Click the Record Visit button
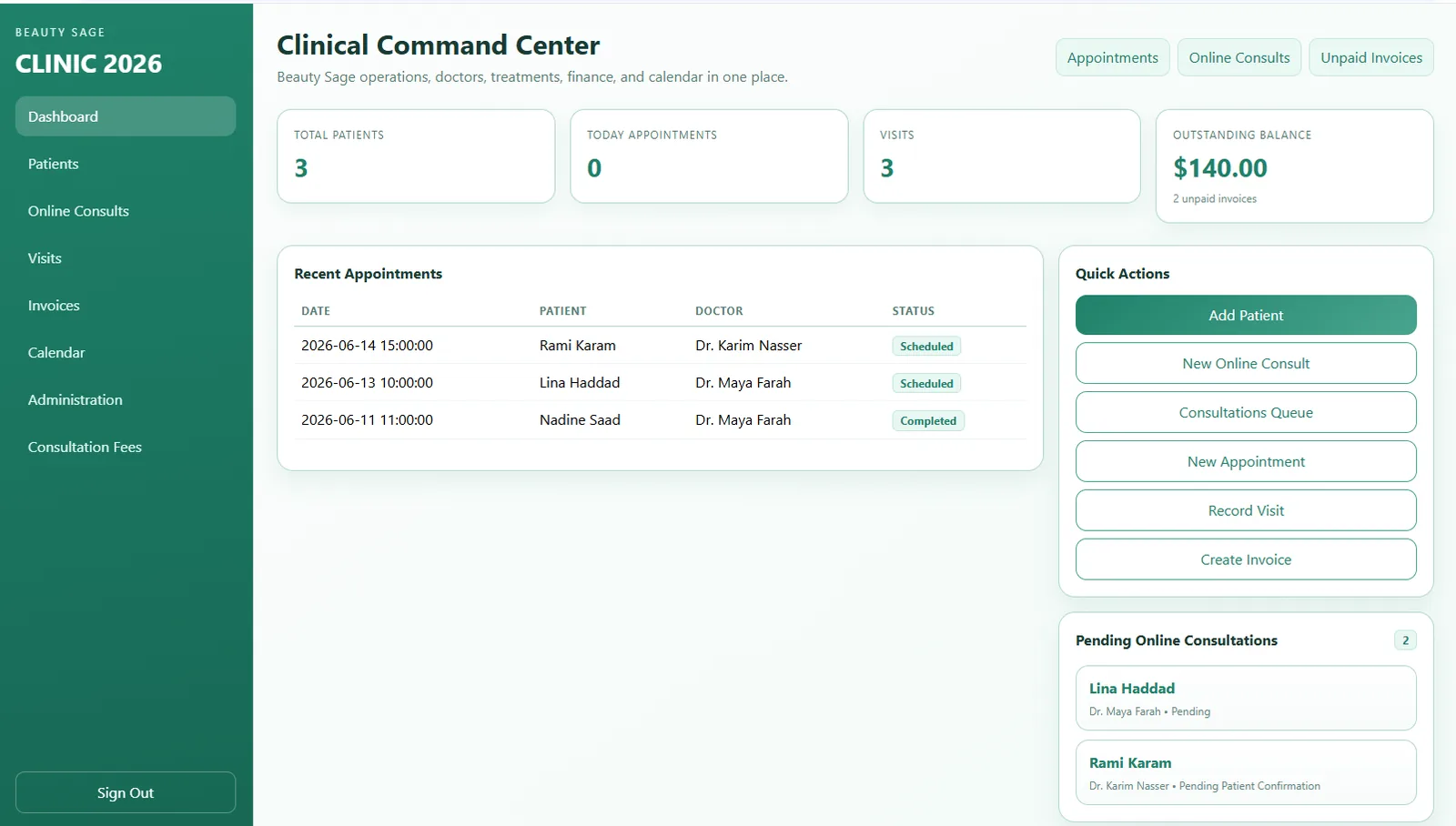 1246,510
